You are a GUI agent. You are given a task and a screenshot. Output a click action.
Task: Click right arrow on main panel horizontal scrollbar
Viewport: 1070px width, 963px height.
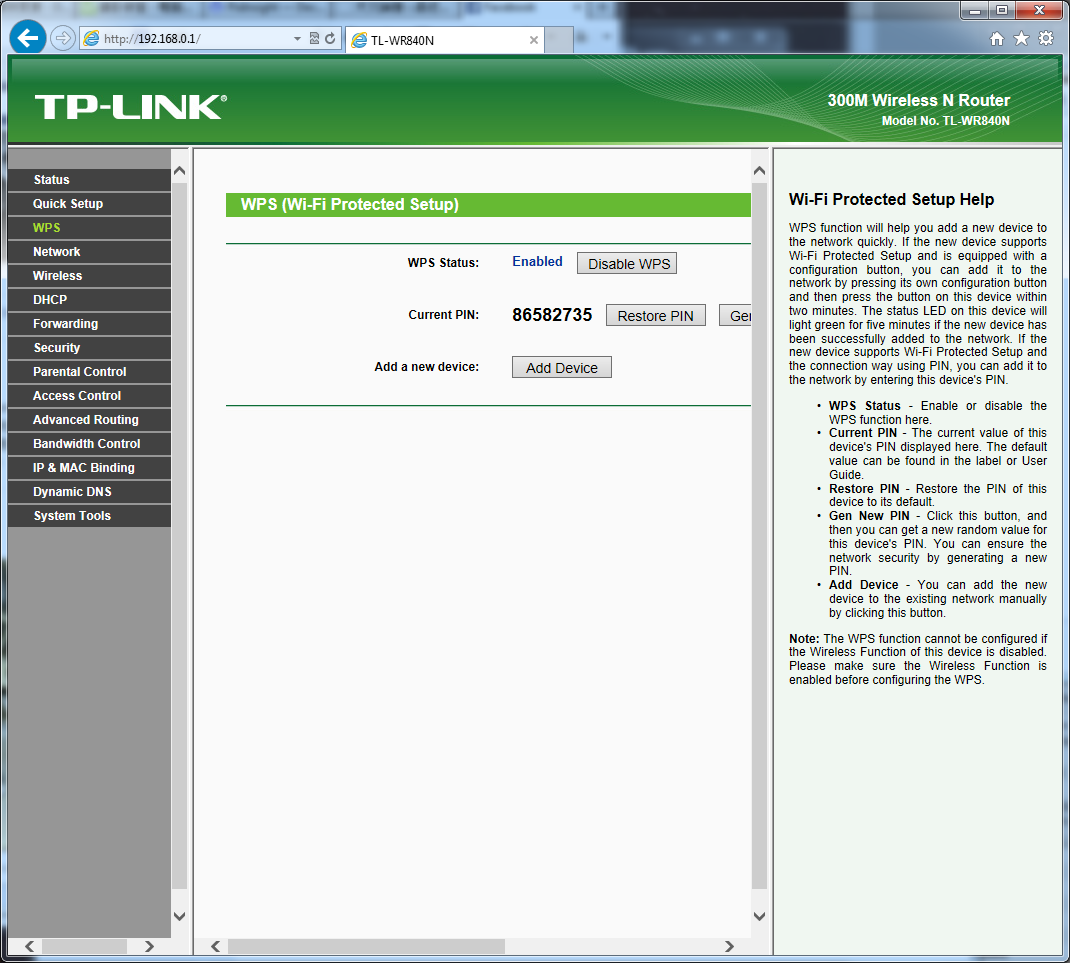(730, 946)
